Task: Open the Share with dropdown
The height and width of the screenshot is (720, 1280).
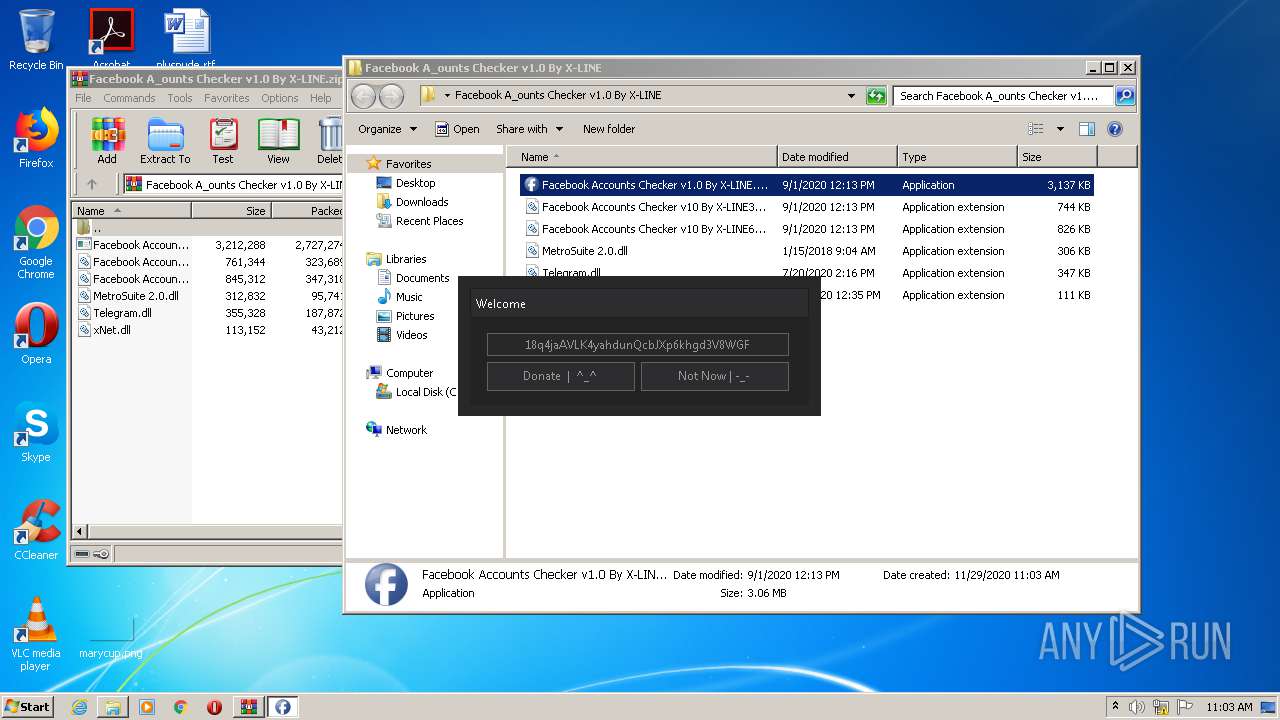Action: click(530, 129)
